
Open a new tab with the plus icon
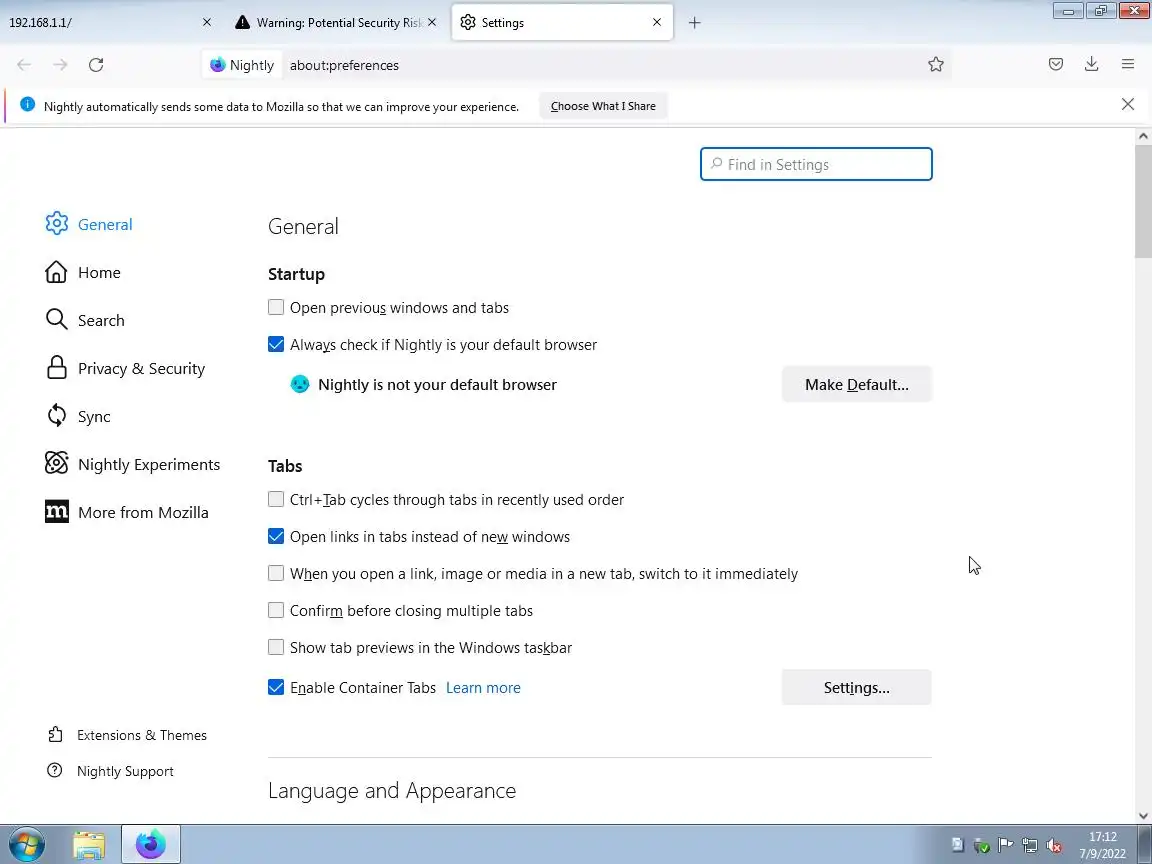[x=694, y=23]
